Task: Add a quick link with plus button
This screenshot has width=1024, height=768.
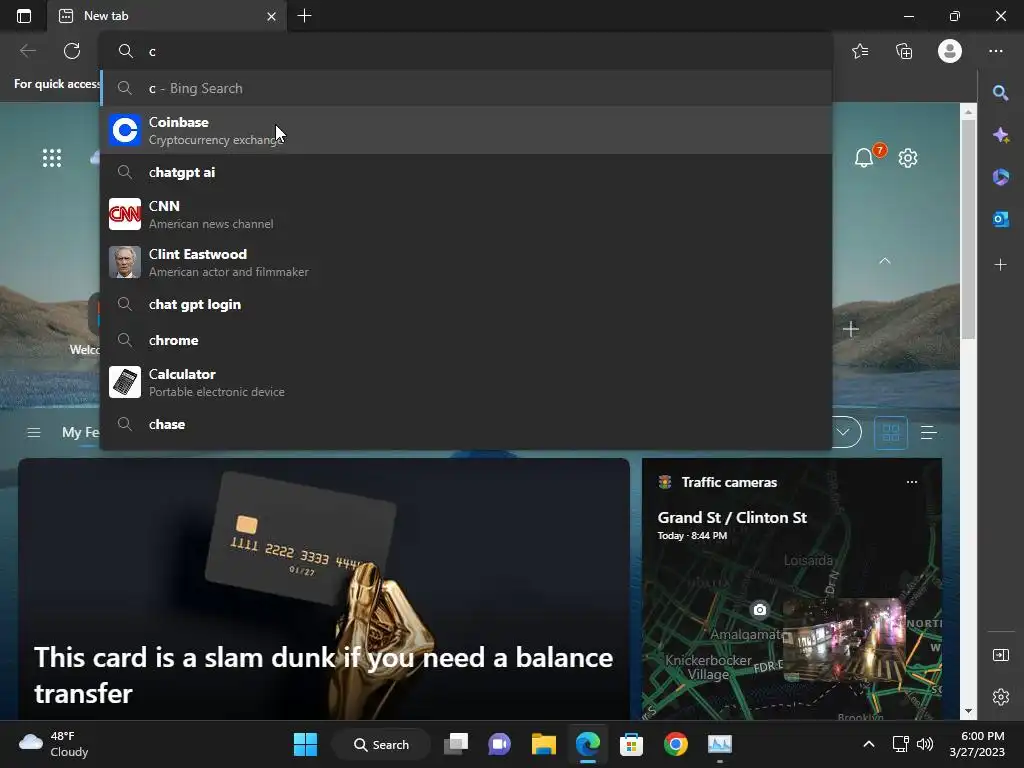Action: click(850, 329)
